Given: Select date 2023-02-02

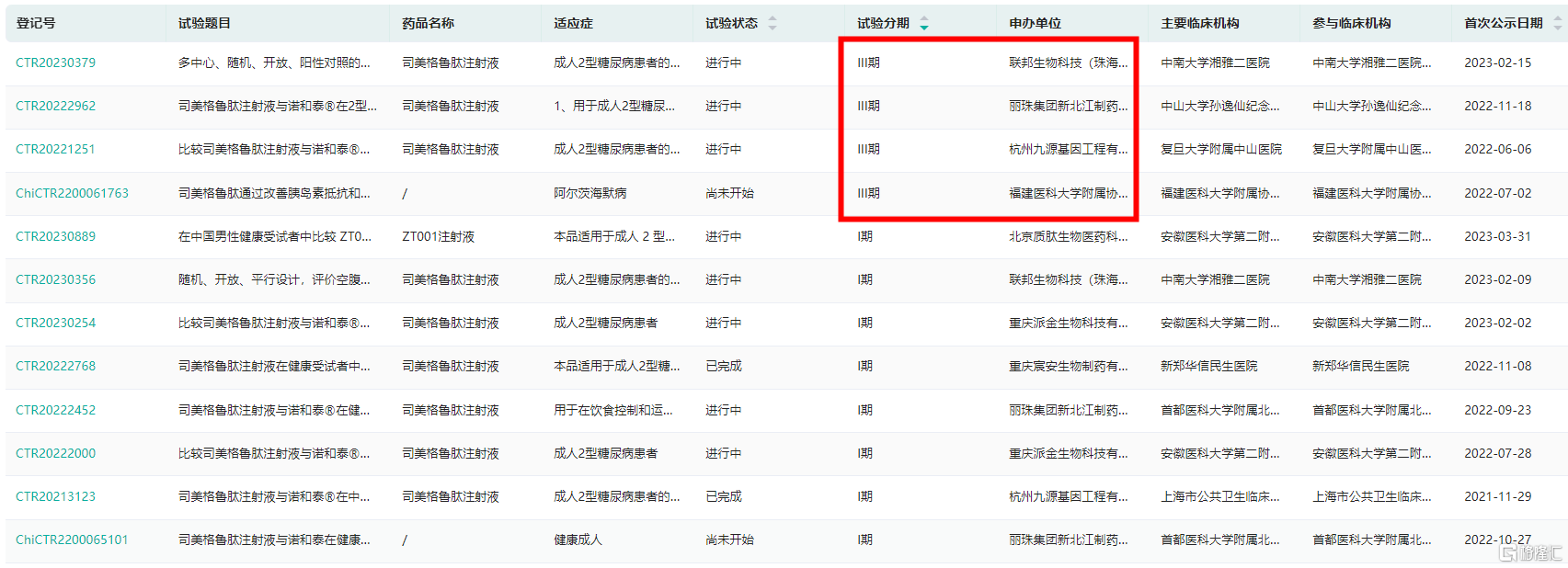Looking at the screenshot, I should coord(1497,323).
